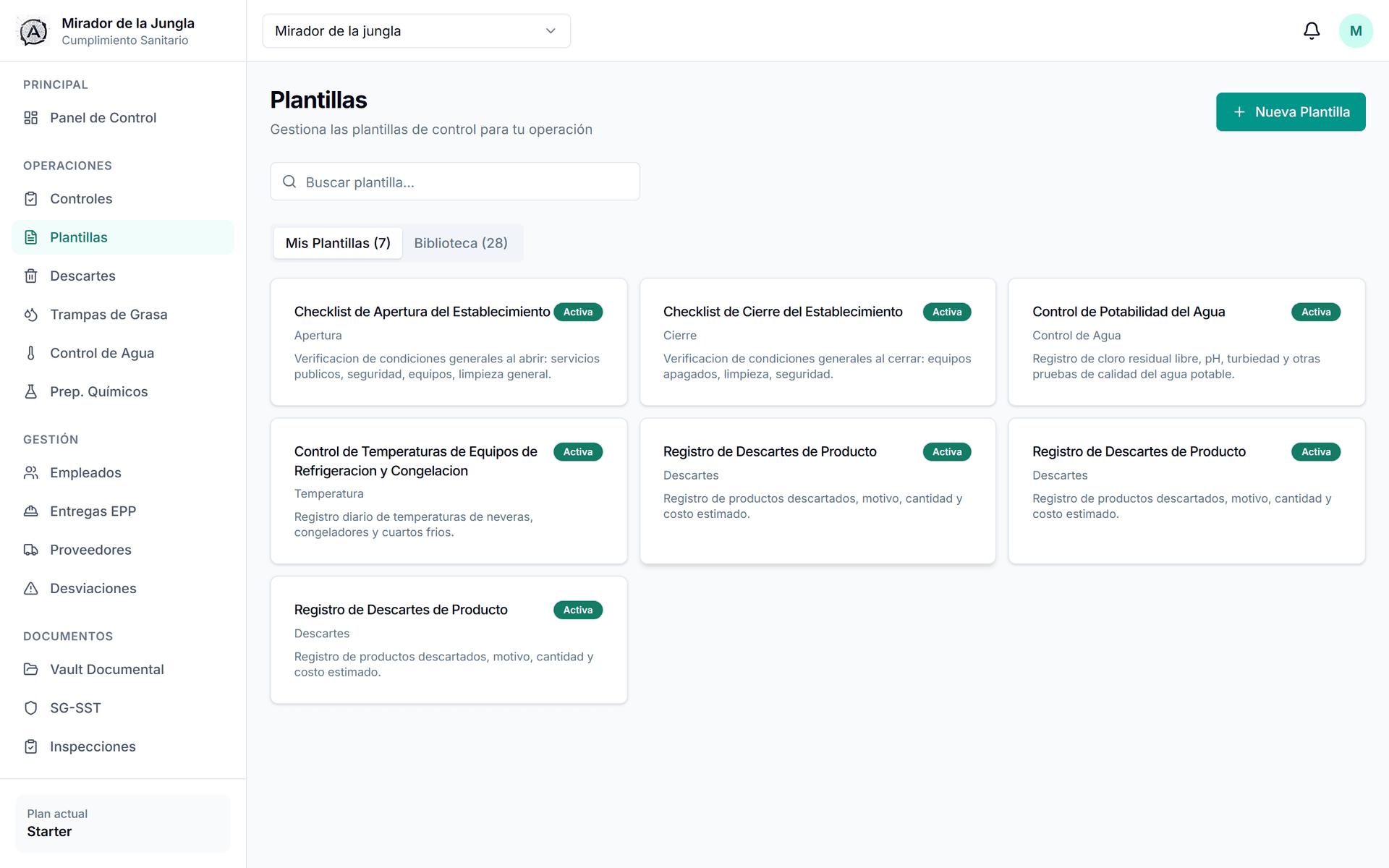The width and height of the screenshot is (1389, 868).
Task: Navigate to Trampas de Grasa
Action: pos(123,315)
